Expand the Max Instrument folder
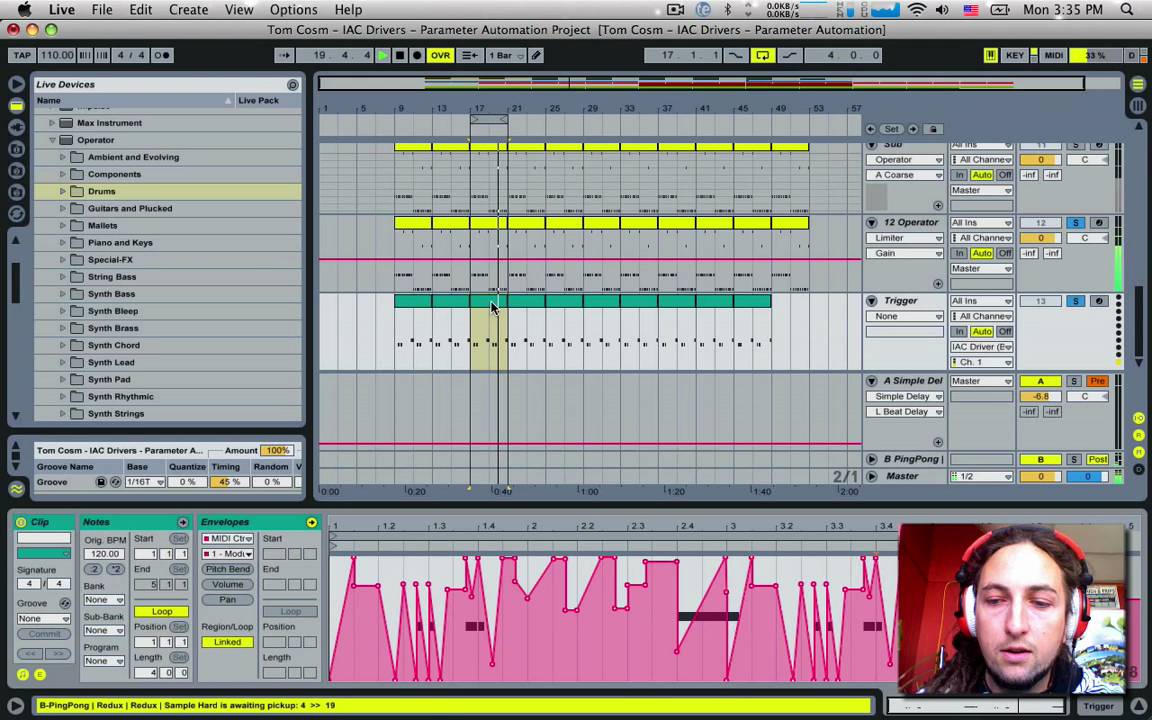Image resolution: width=1152 pixels, height=720 pixels. point(51,123)
